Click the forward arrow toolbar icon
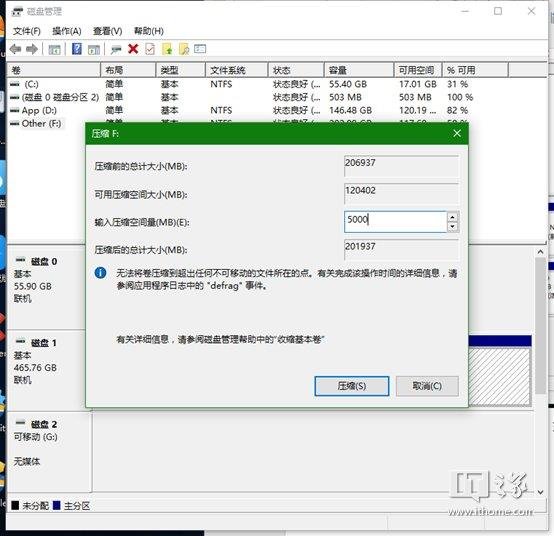Screen dimensions: 554x536 coord(32,49)
